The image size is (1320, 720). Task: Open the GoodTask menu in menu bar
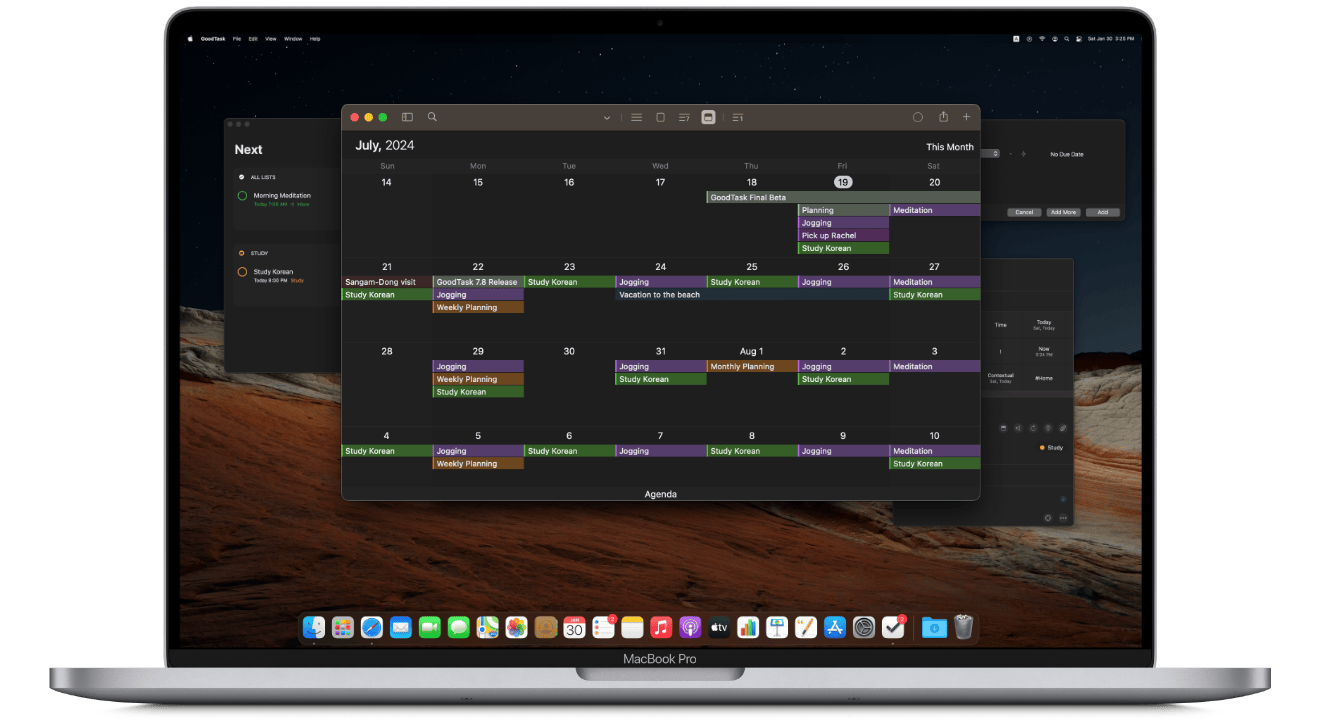click(212, 39)
